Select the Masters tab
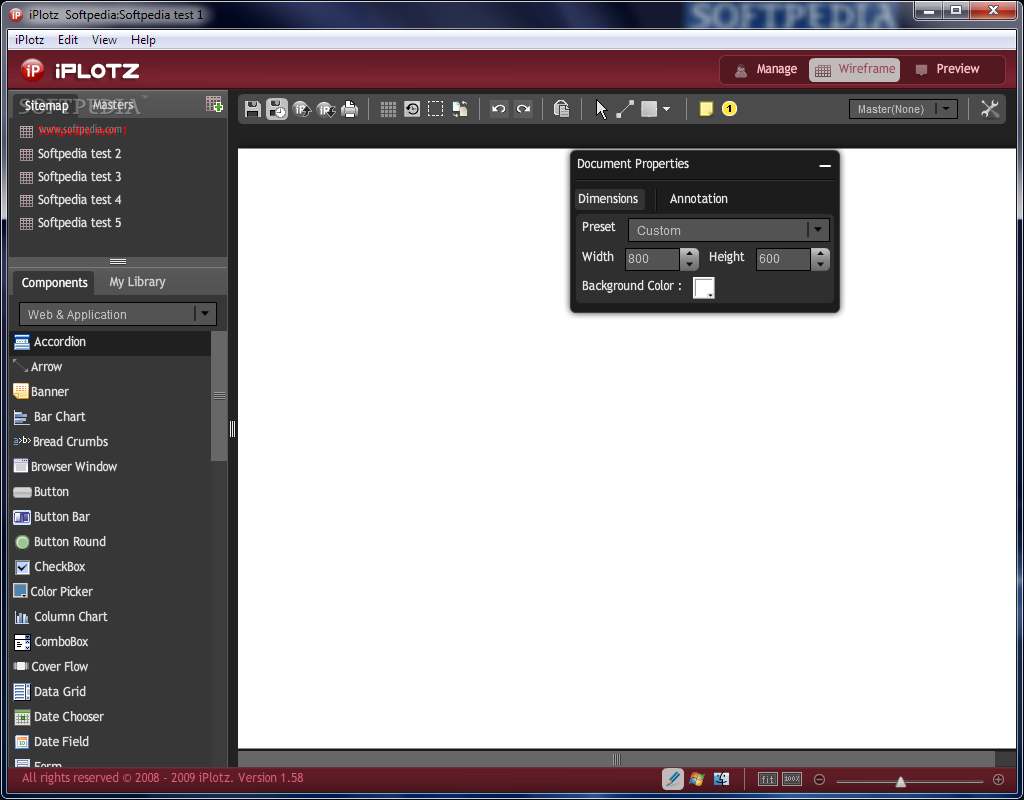This screenshot has height=800, width=1024. point(113,104)
